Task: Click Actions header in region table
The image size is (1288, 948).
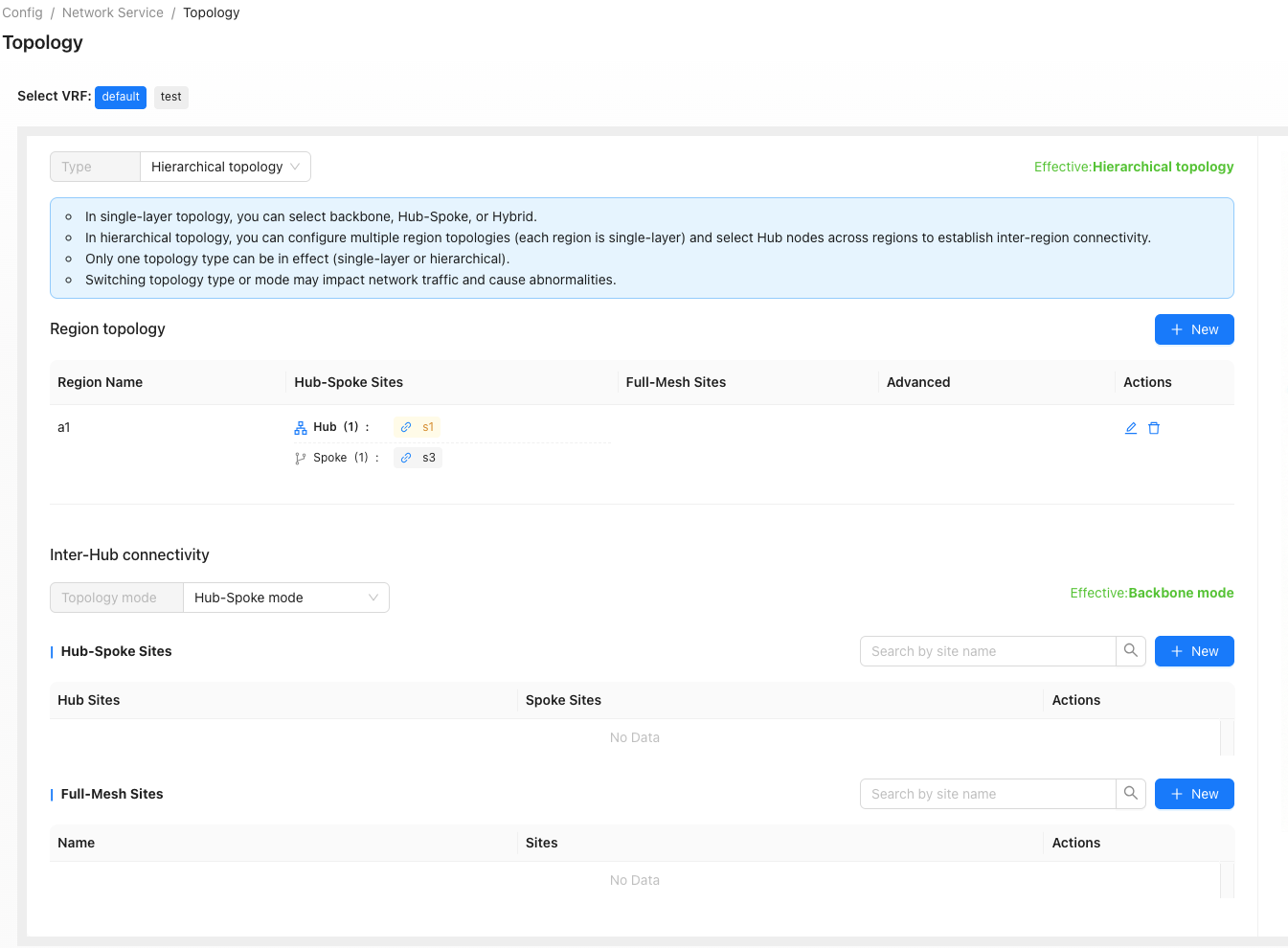Action: point(1147,382)
